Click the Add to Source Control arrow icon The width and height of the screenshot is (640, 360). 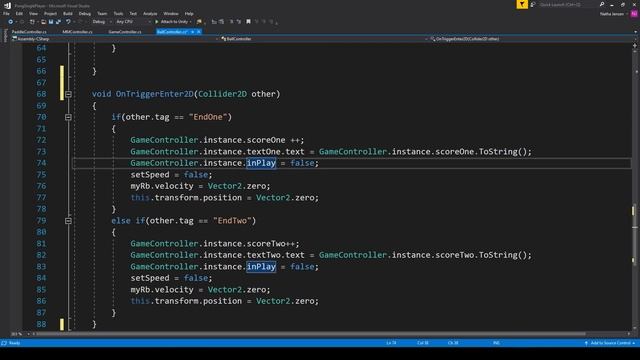point(586,343)
